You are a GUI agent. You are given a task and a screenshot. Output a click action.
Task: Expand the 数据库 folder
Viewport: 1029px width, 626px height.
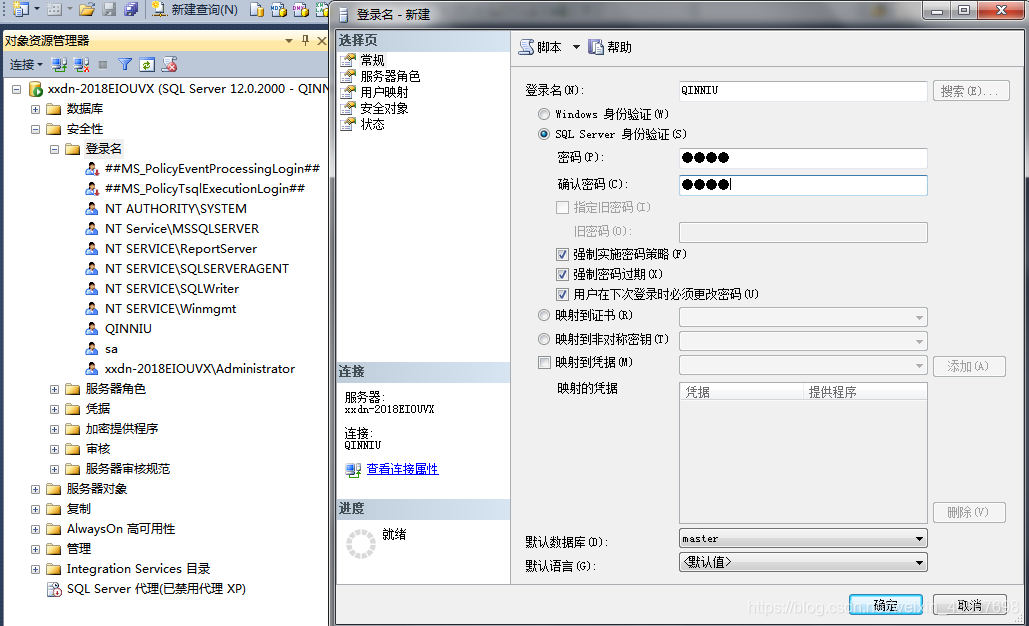[x=35, y=109]
